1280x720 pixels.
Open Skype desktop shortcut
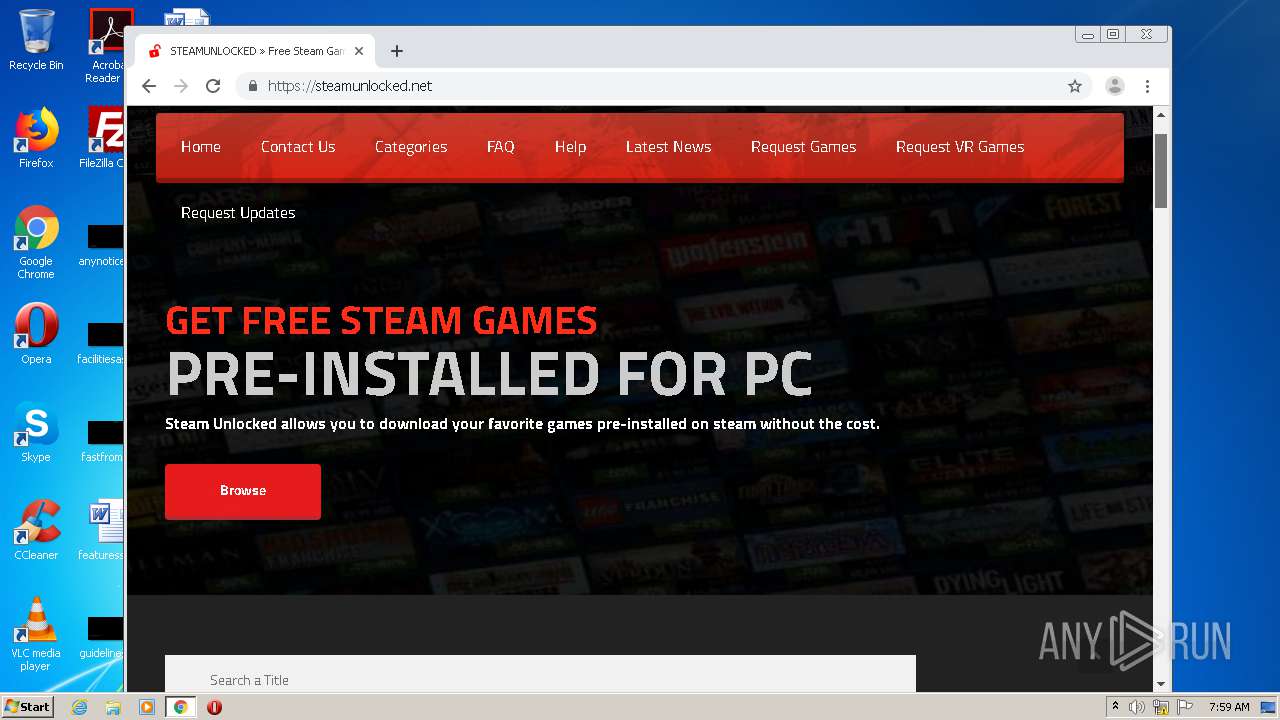(x=36, y=432)
